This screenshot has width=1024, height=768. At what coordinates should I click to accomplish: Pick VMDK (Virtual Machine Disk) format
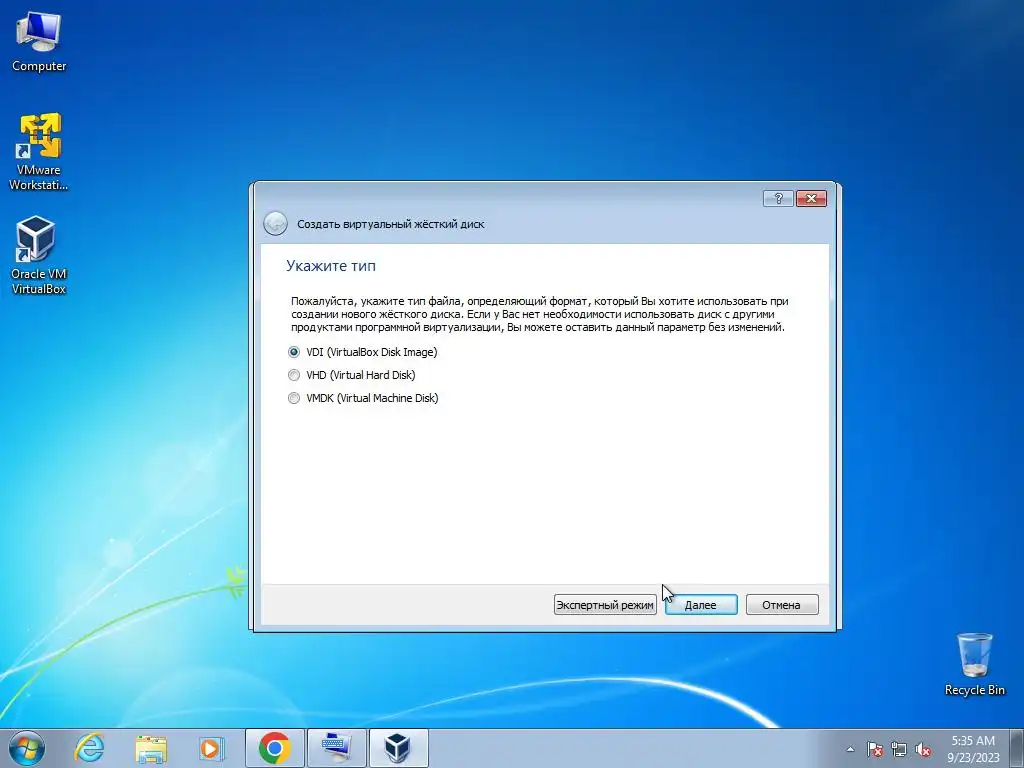click(x=363, y=398)
